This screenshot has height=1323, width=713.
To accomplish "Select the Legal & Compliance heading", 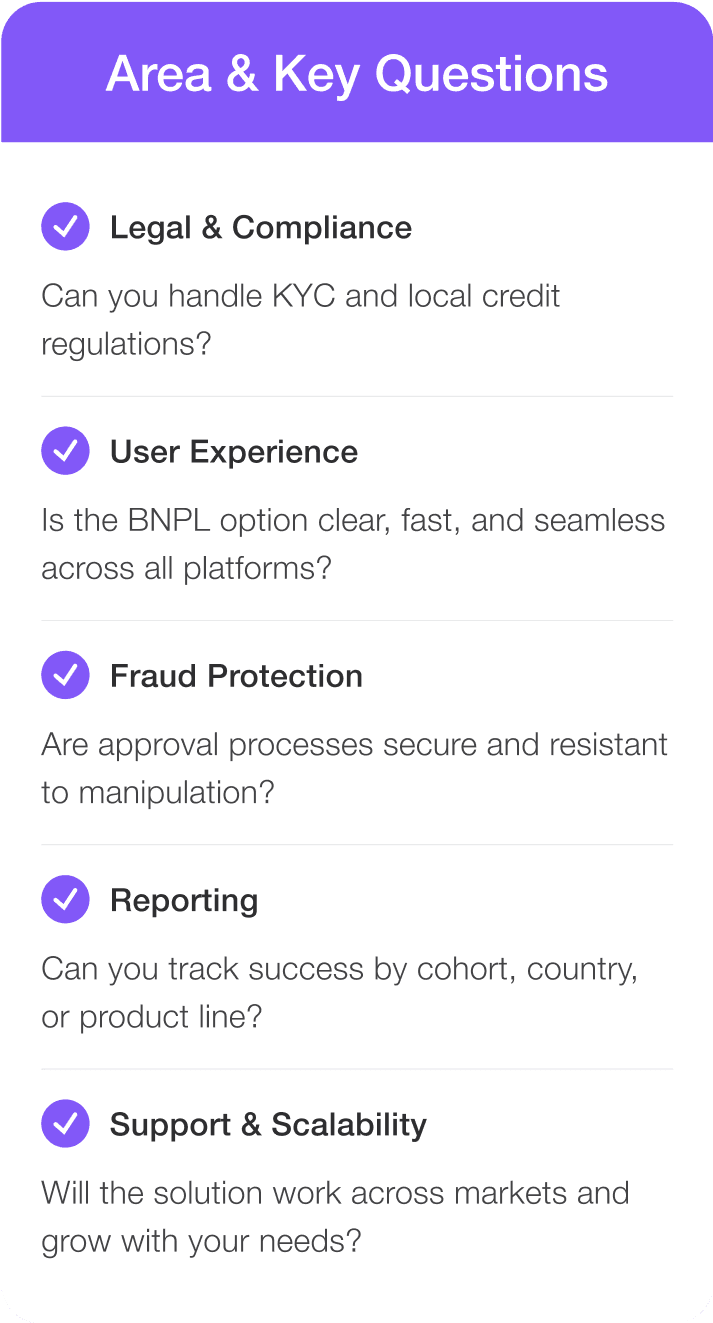I will coord(260,227).
